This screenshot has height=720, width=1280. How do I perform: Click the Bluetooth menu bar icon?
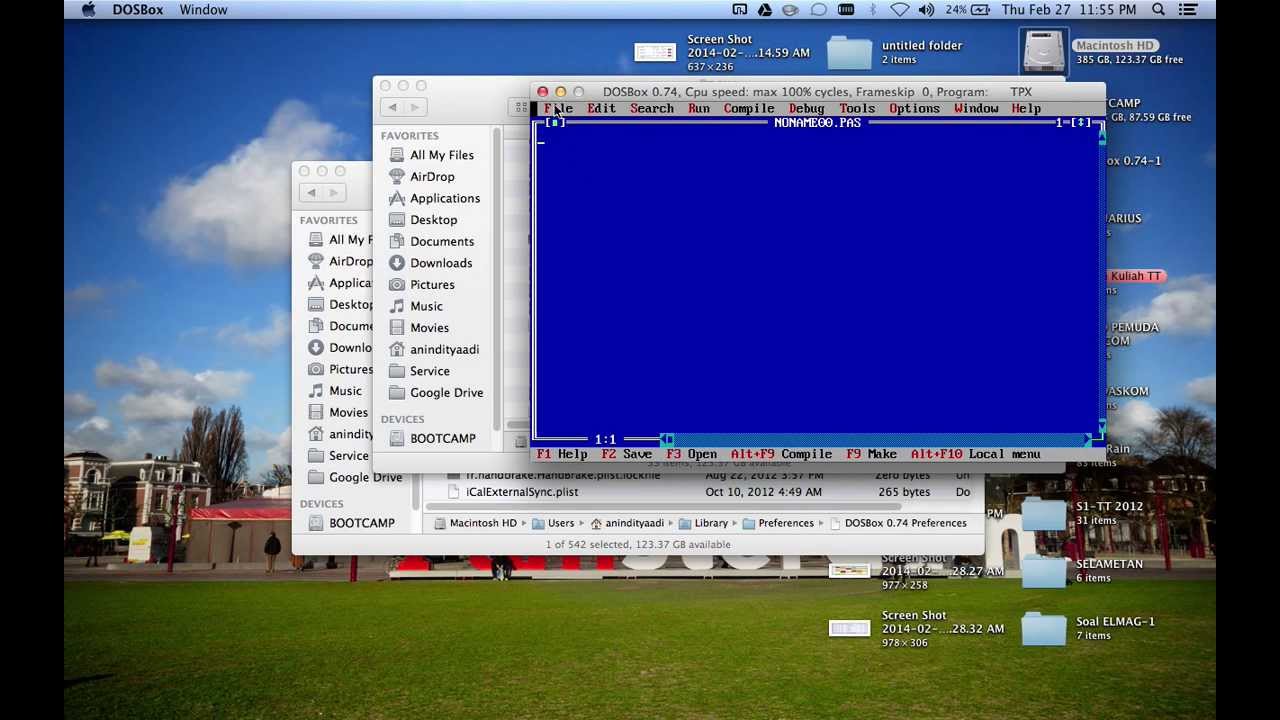(872, 10)
